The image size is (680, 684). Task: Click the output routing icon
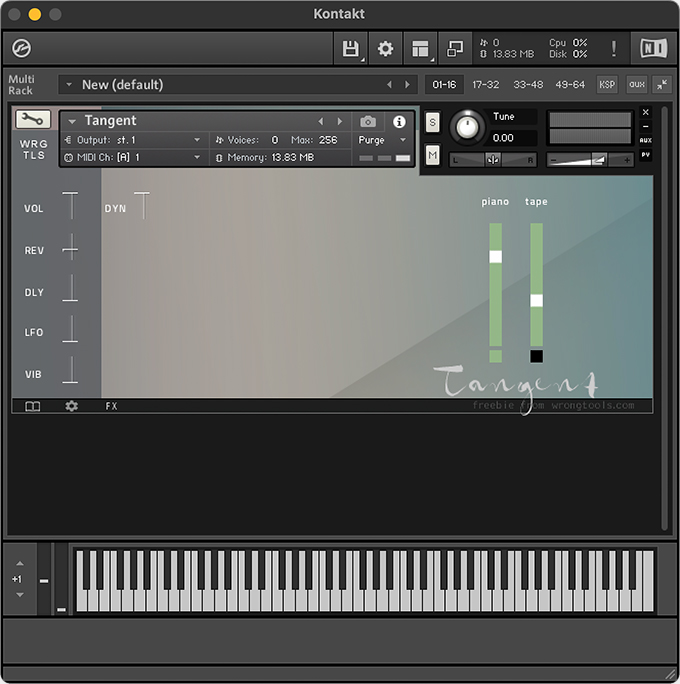pyautogui.click(x=68, y=140)
